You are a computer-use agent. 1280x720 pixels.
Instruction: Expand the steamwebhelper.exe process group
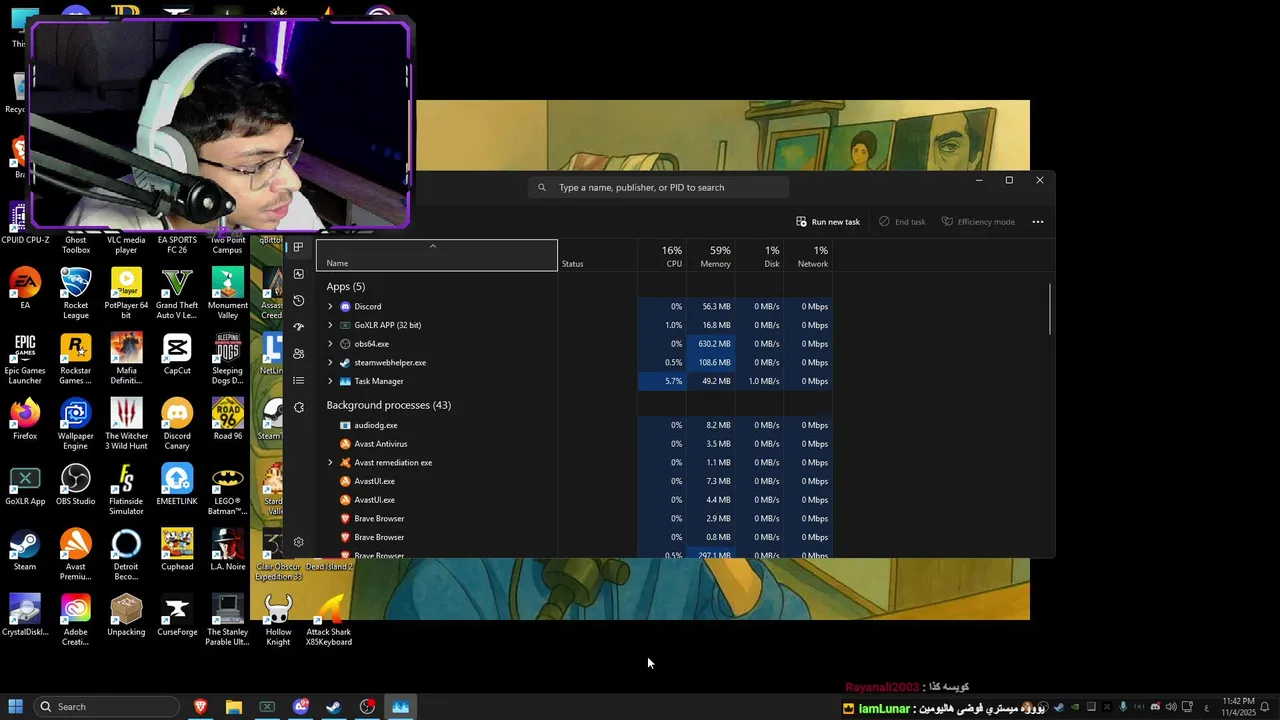[x=330, y=363]
